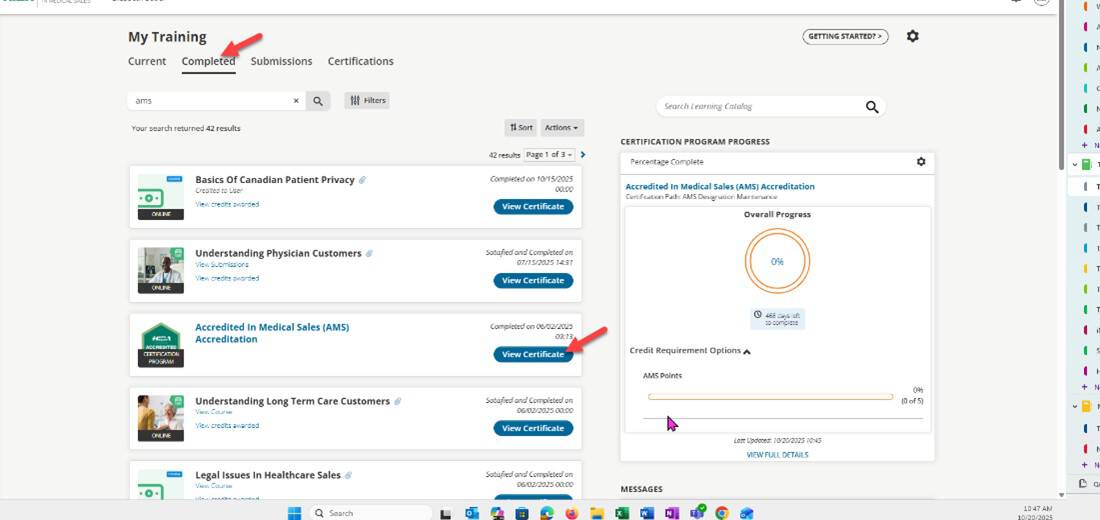The image size is (1100, 520).
Task: View certificate for Understanding Physician Customers
Action: pyautogui.click(x=533, y=281)
